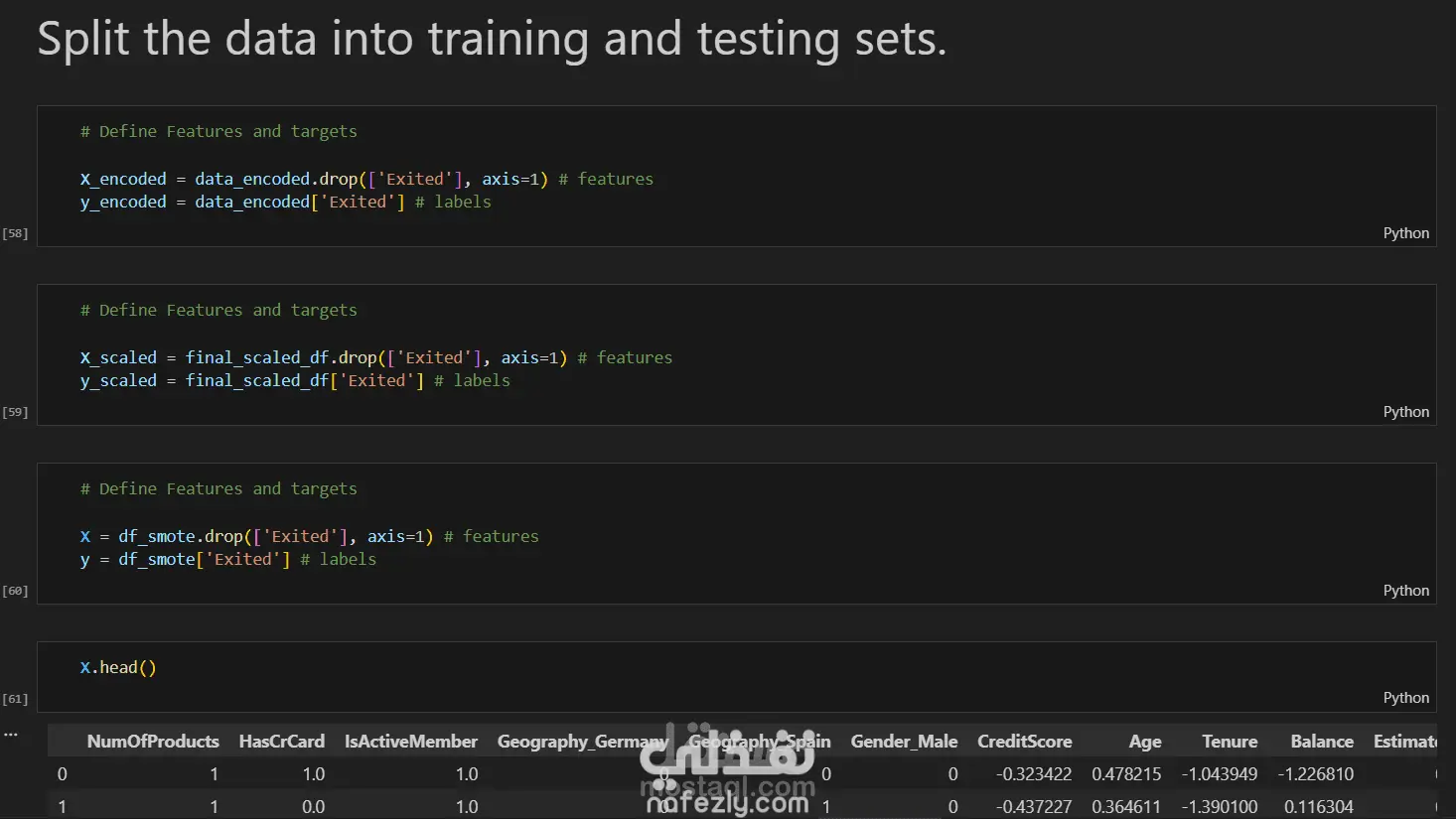Open the output ellipsis menu beside the table

(11, 735)
